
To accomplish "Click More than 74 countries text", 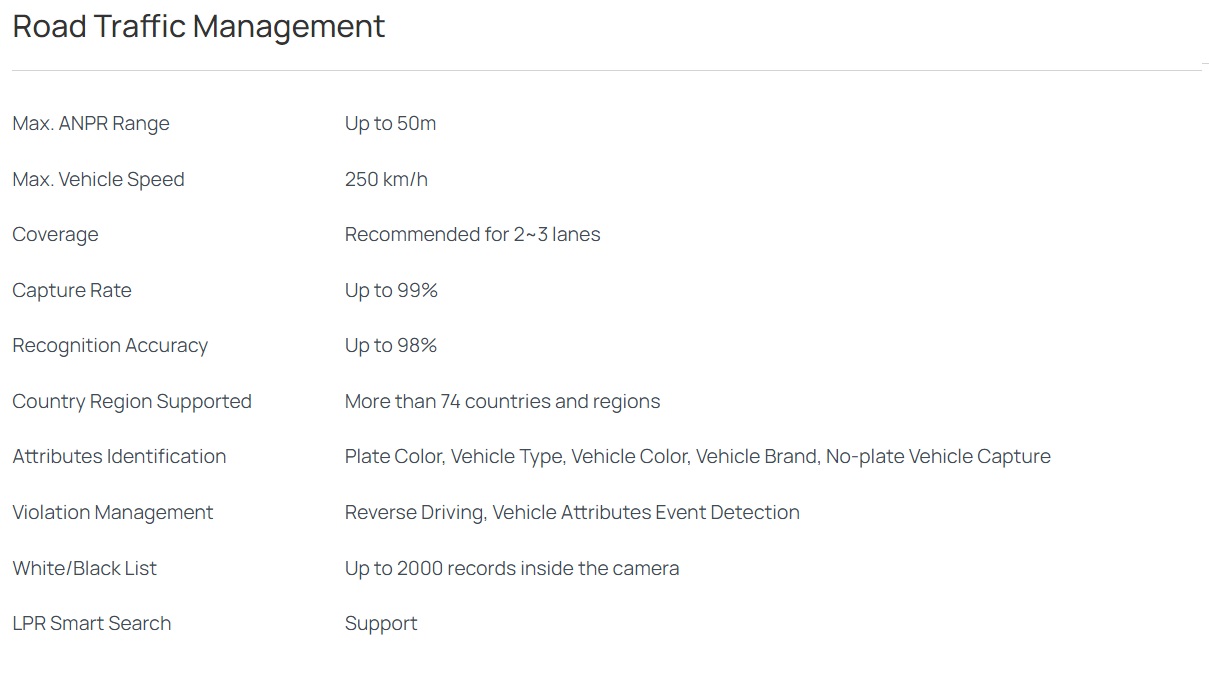I will pos(502,402).
